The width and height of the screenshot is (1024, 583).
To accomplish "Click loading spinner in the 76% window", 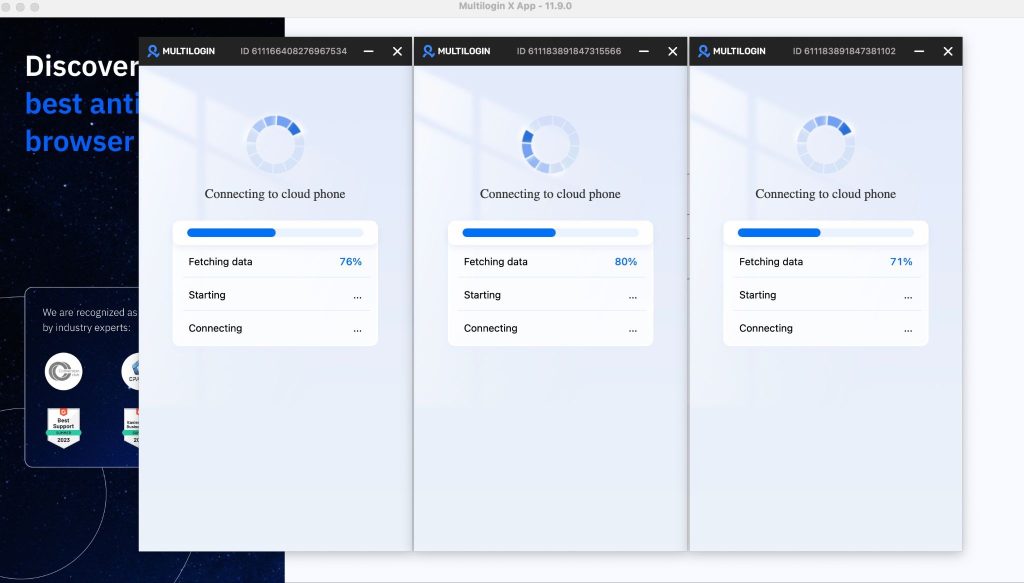I will coord(275,144).
